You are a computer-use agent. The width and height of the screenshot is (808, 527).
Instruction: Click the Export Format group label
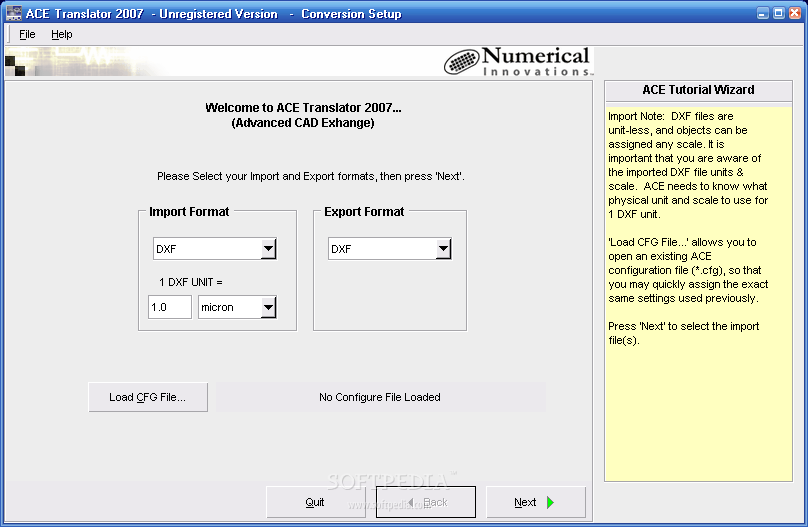click(x=364, y=212)
